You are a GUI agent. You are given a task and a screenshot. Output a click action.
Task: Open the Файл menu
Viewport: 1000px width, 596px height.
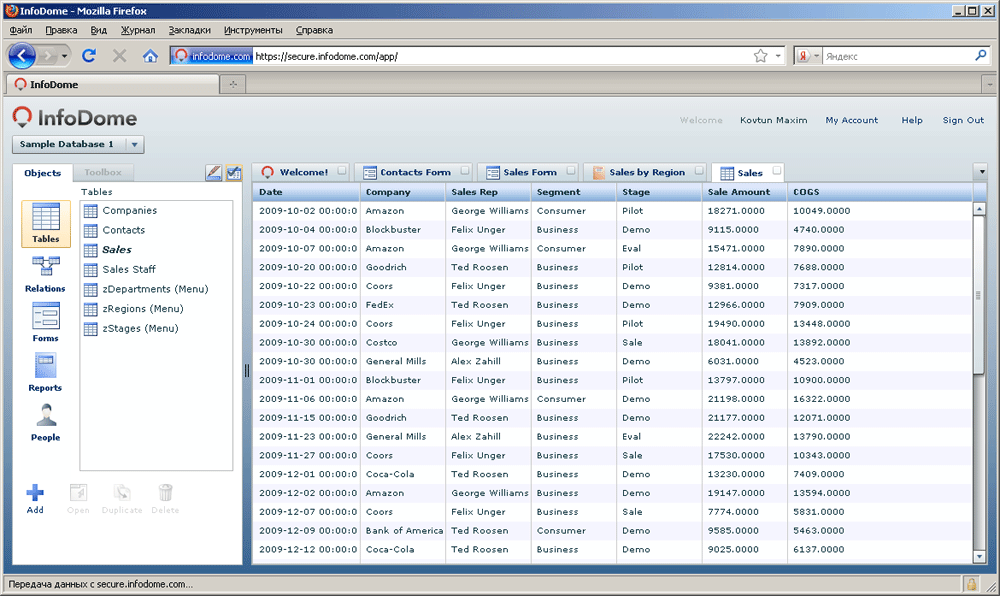pyautogui.click(x=21, y=30)
